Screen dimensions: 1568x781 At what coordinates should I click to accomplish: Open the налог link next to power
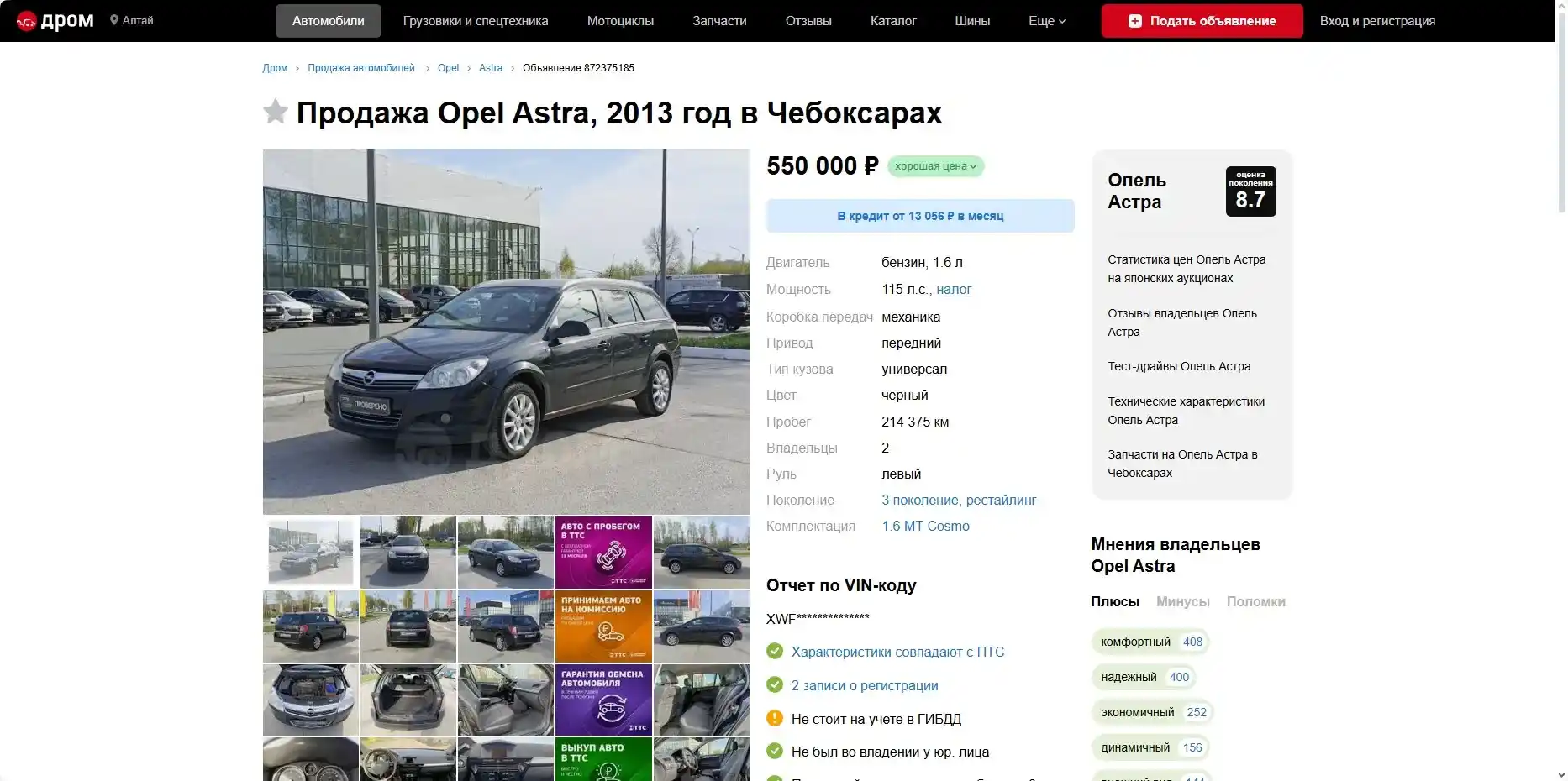pyautogui.click(x=954, y=289)
